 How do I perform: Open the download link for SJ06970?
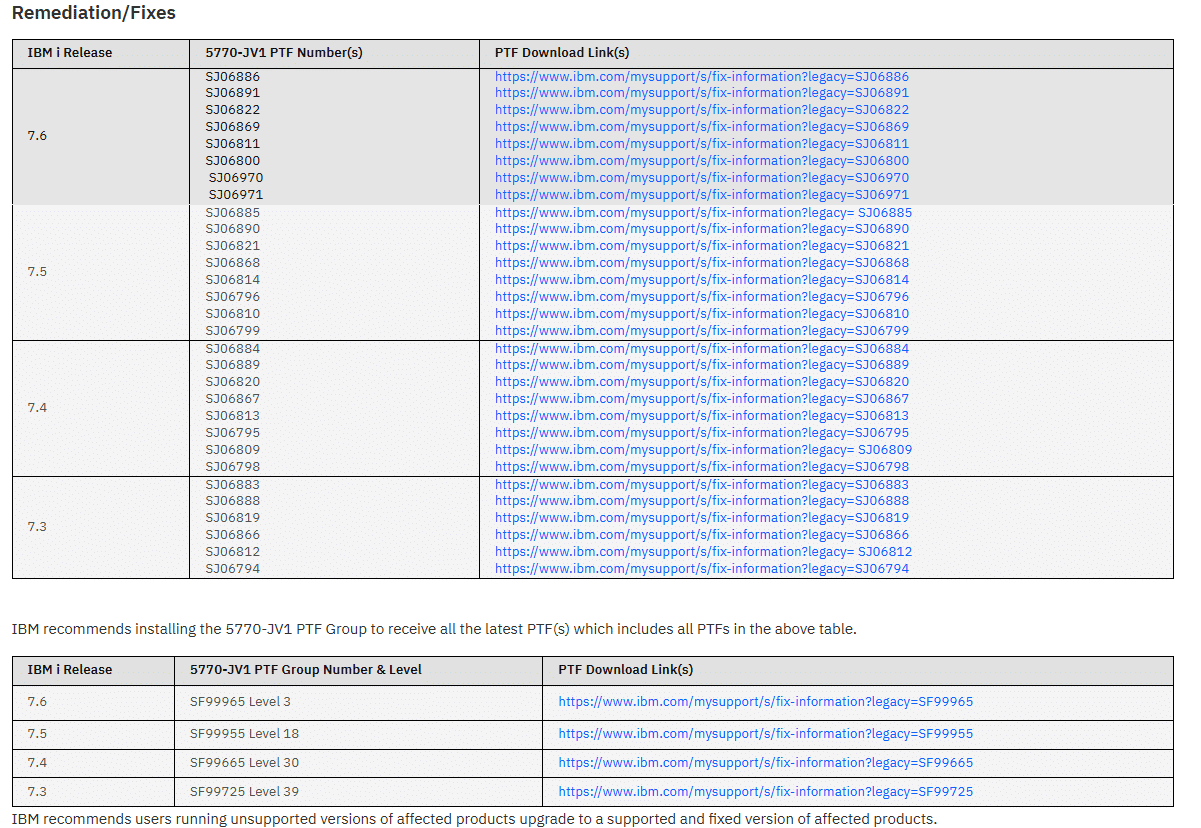coord(701,178)
